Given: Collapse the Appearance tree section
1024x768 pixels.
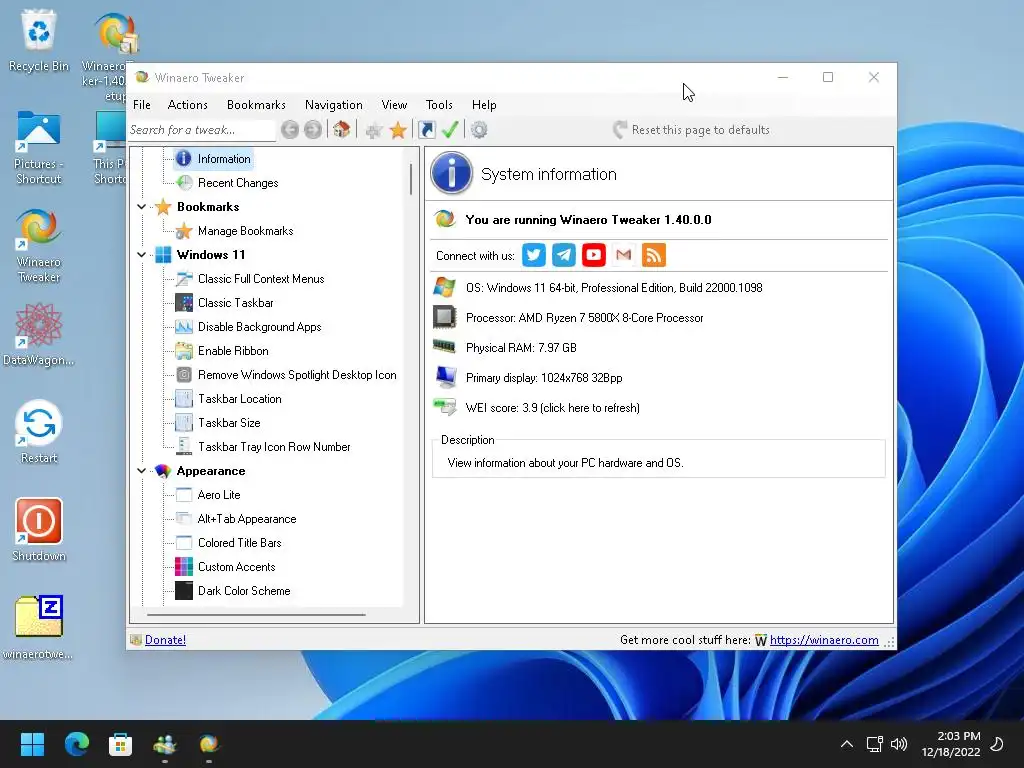Looking at the screenshot, I should point(142,471).
